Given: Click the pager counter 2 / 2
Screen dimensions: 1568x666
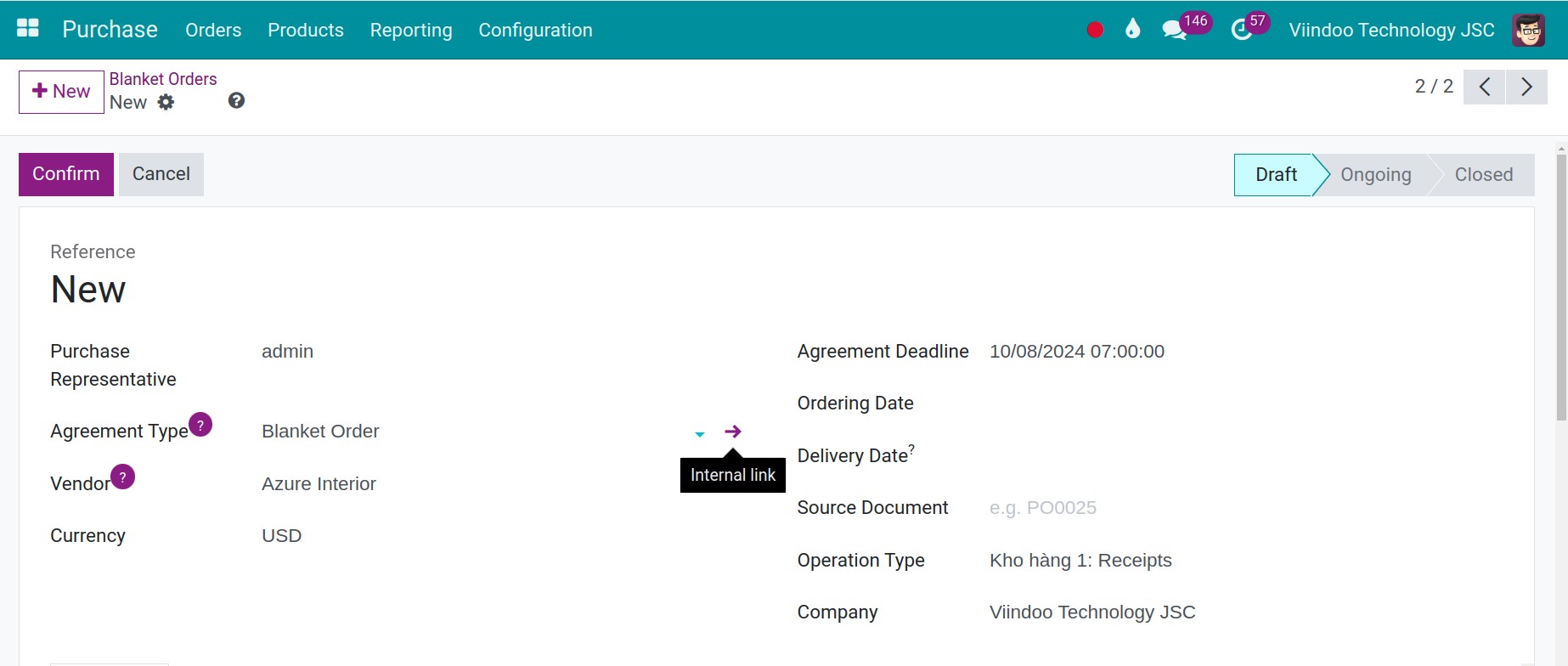Looking at the screenshot, I should coord(1434,87).
